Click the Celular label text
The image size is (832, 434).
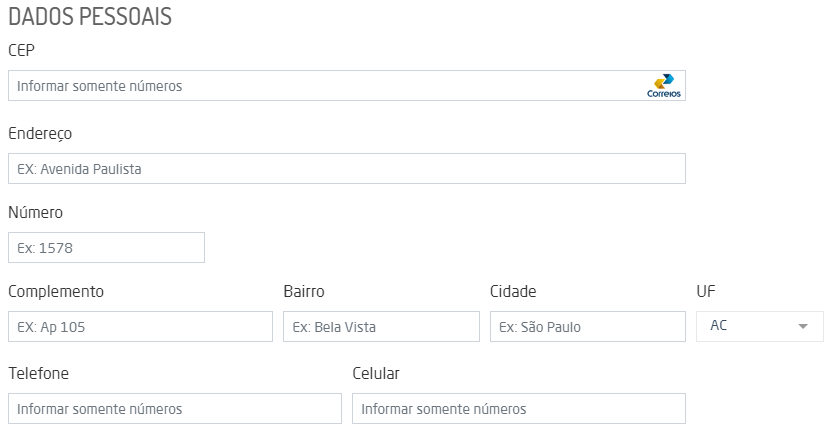376,373
